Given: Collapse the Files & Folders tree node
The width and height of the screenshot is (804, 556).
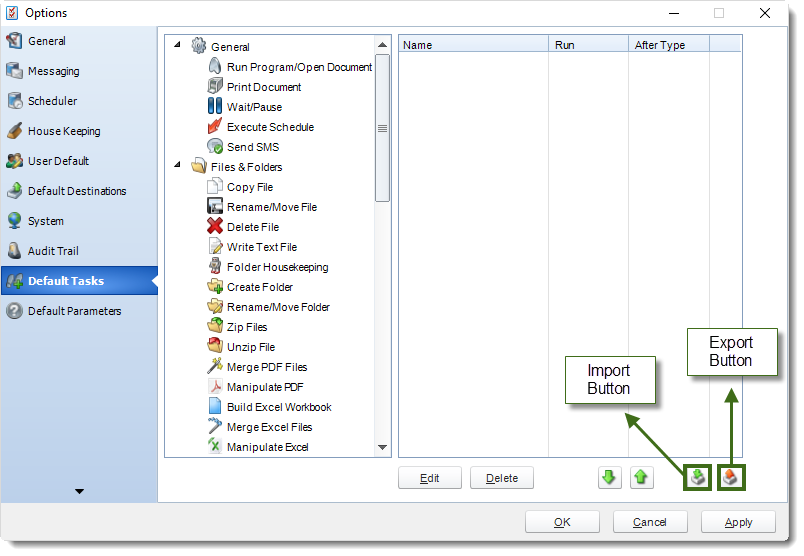Looking at the screenshot, I should pyautogui.click(x=177, y=165).
